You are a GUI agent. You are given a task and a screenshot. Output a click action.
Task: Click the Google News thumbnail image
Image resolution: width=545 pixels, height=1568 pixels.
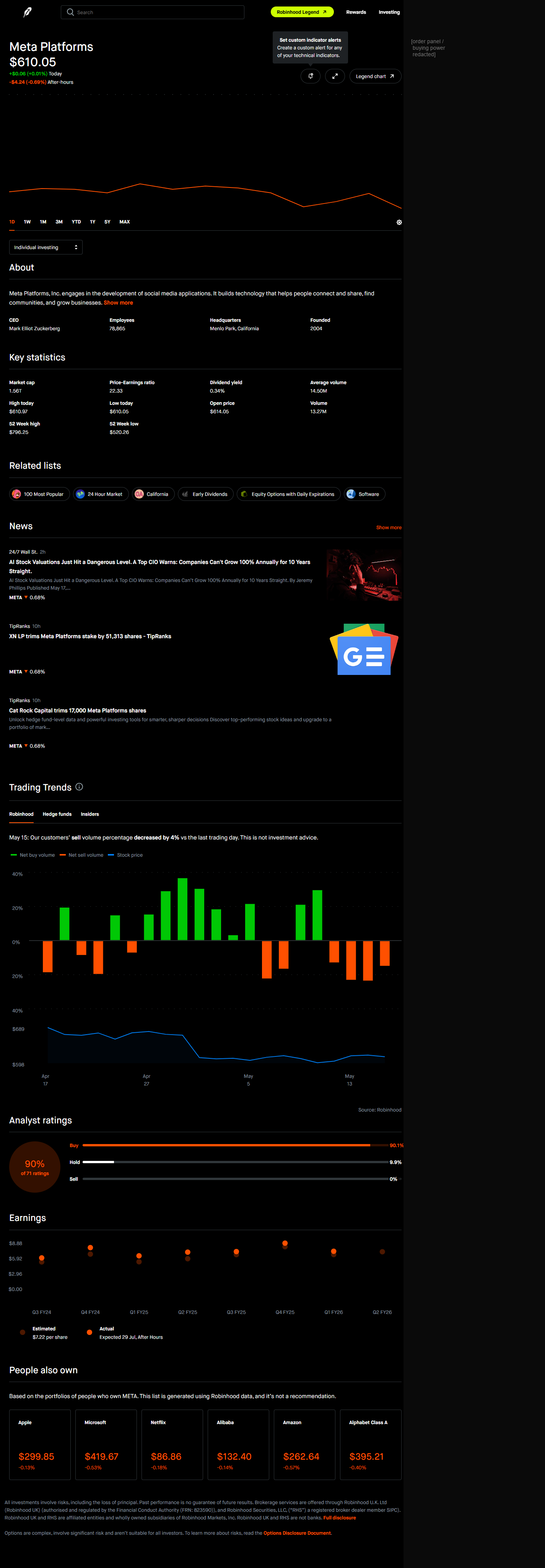click(x=364, y=649)
